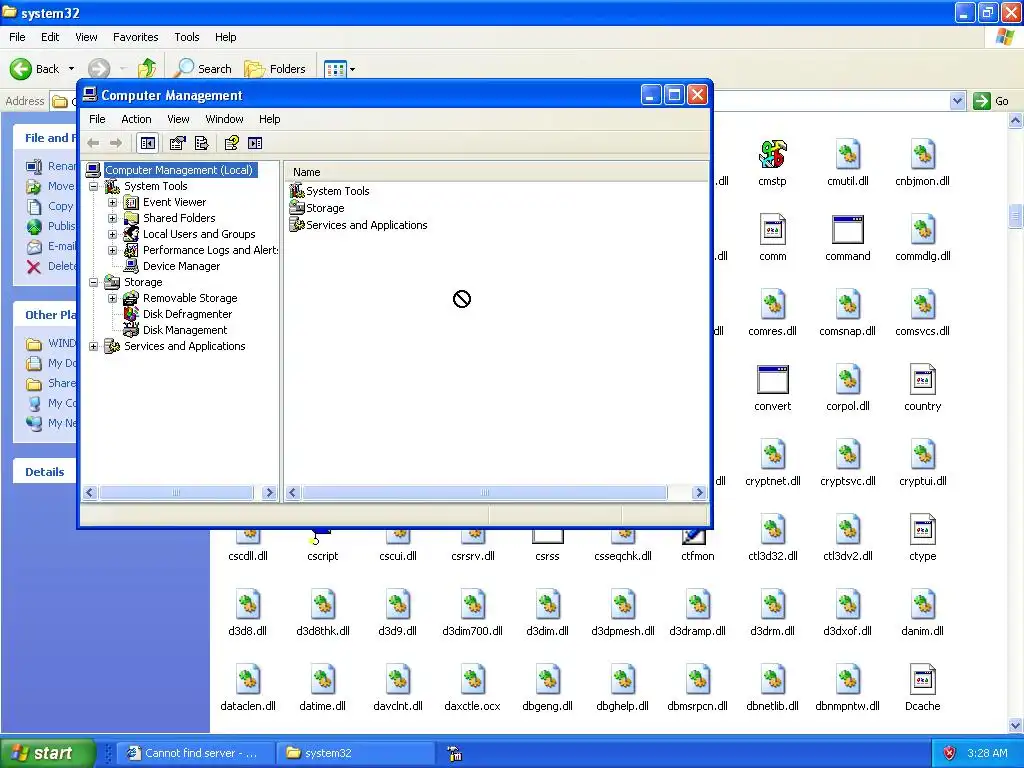Open Disk Management in the tree
This screenshot has width=1024, height=768.
pyautogui.click(x=185, y=330)
